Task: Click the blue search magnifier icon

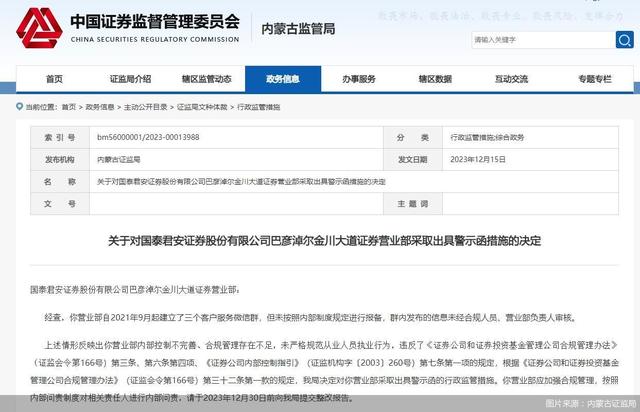Action: pos(624,40)
